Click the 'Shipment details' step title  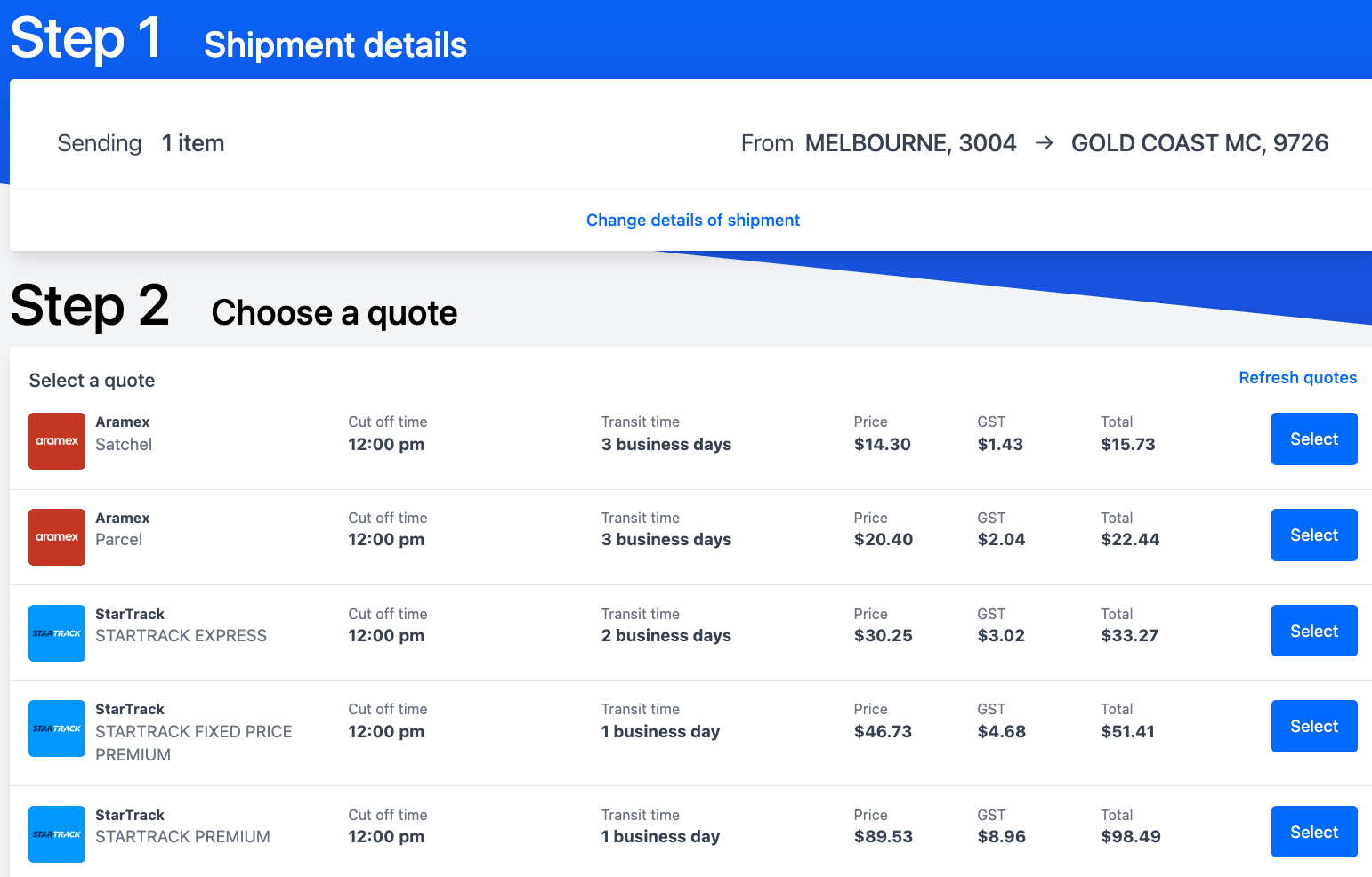[335, 44]
